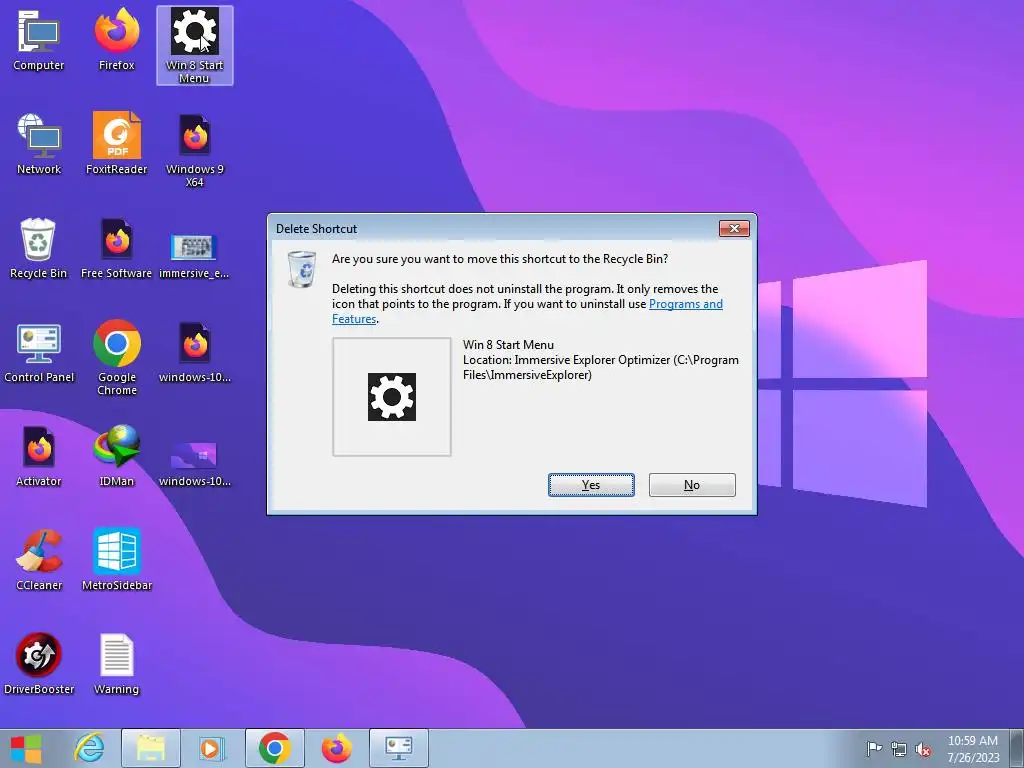Image resolution: width=1024 pixels, height=768 pixels.
Task: Click the gear thumbnail preview in dialog
Action: pyautogui.click(x=392, y=396)
